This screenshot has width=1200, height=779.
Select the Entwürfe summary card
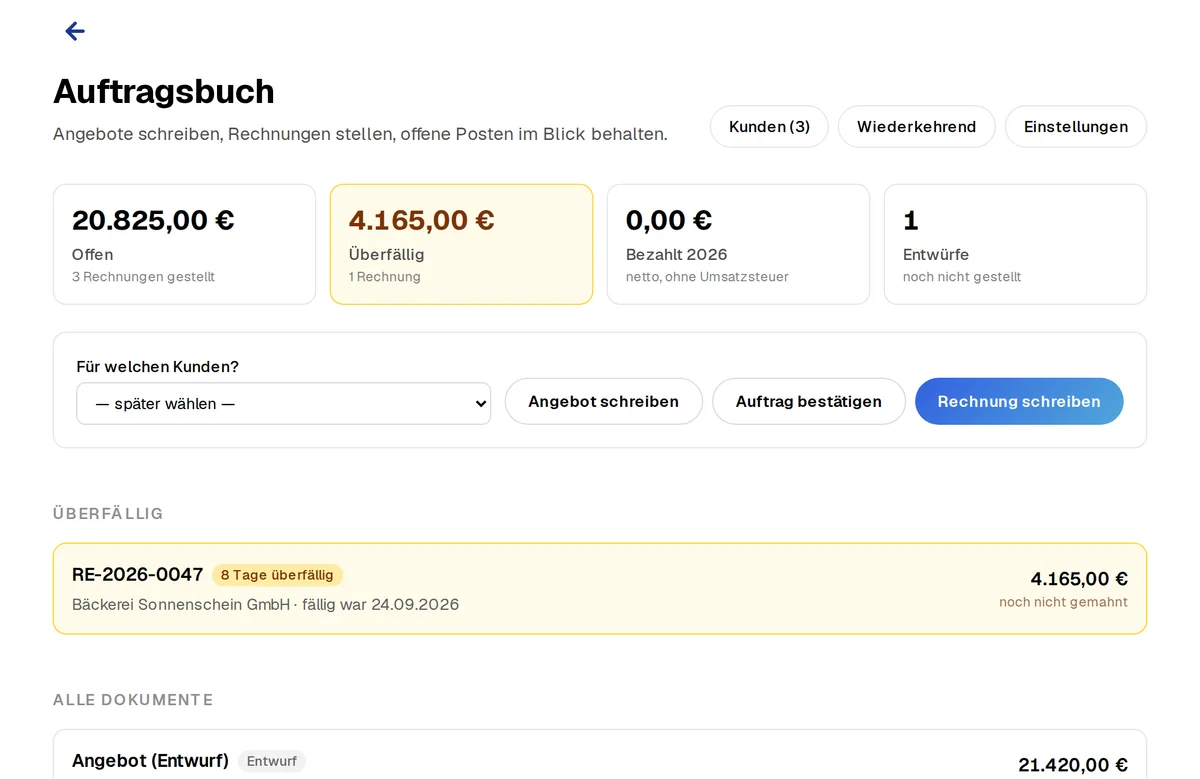pos(1015,244)
